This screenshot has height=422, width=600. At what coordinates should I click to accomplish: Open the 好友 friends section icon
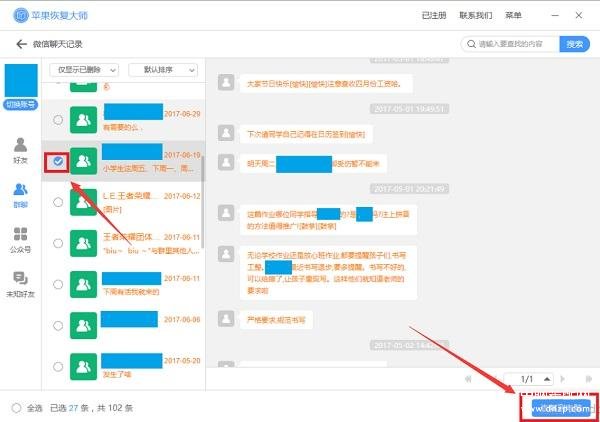point(20,145)
